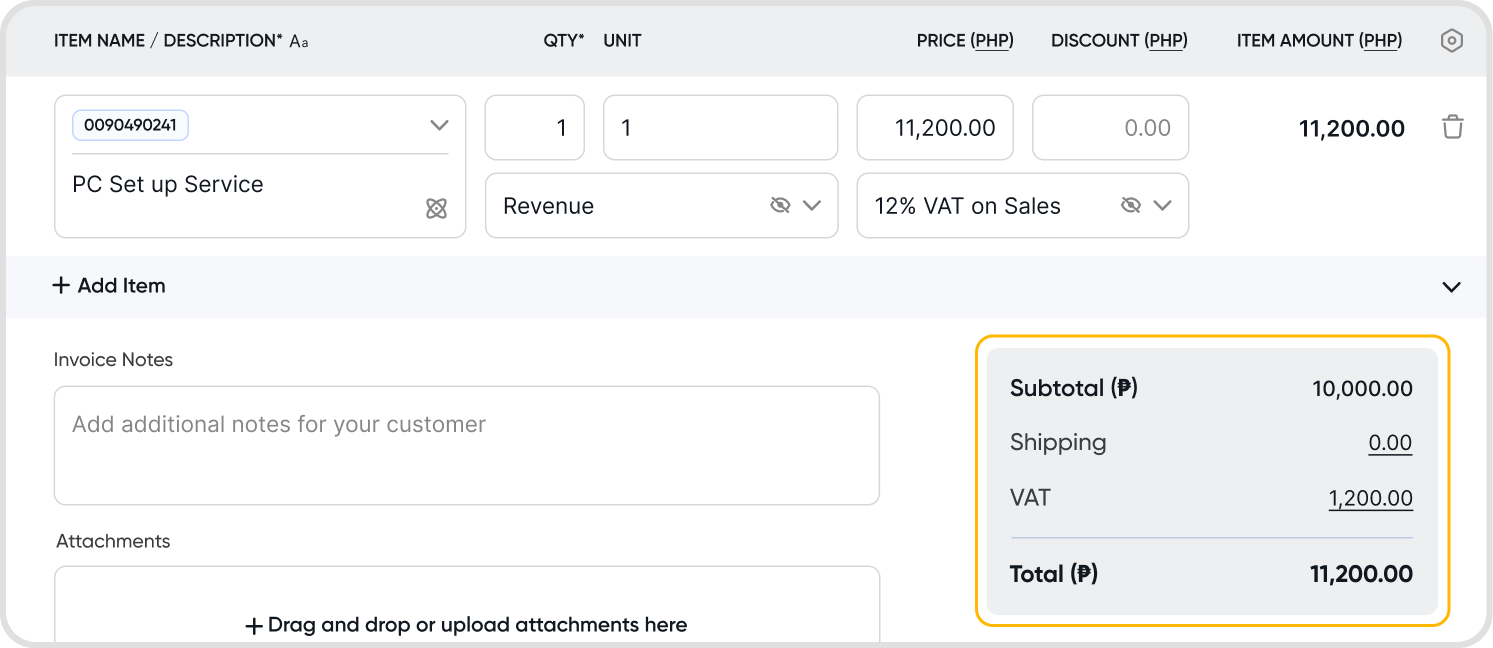This screenshot has height=648, width=1493.
Task: Click the atom icon in description box
Action: (x=436, y=208)
